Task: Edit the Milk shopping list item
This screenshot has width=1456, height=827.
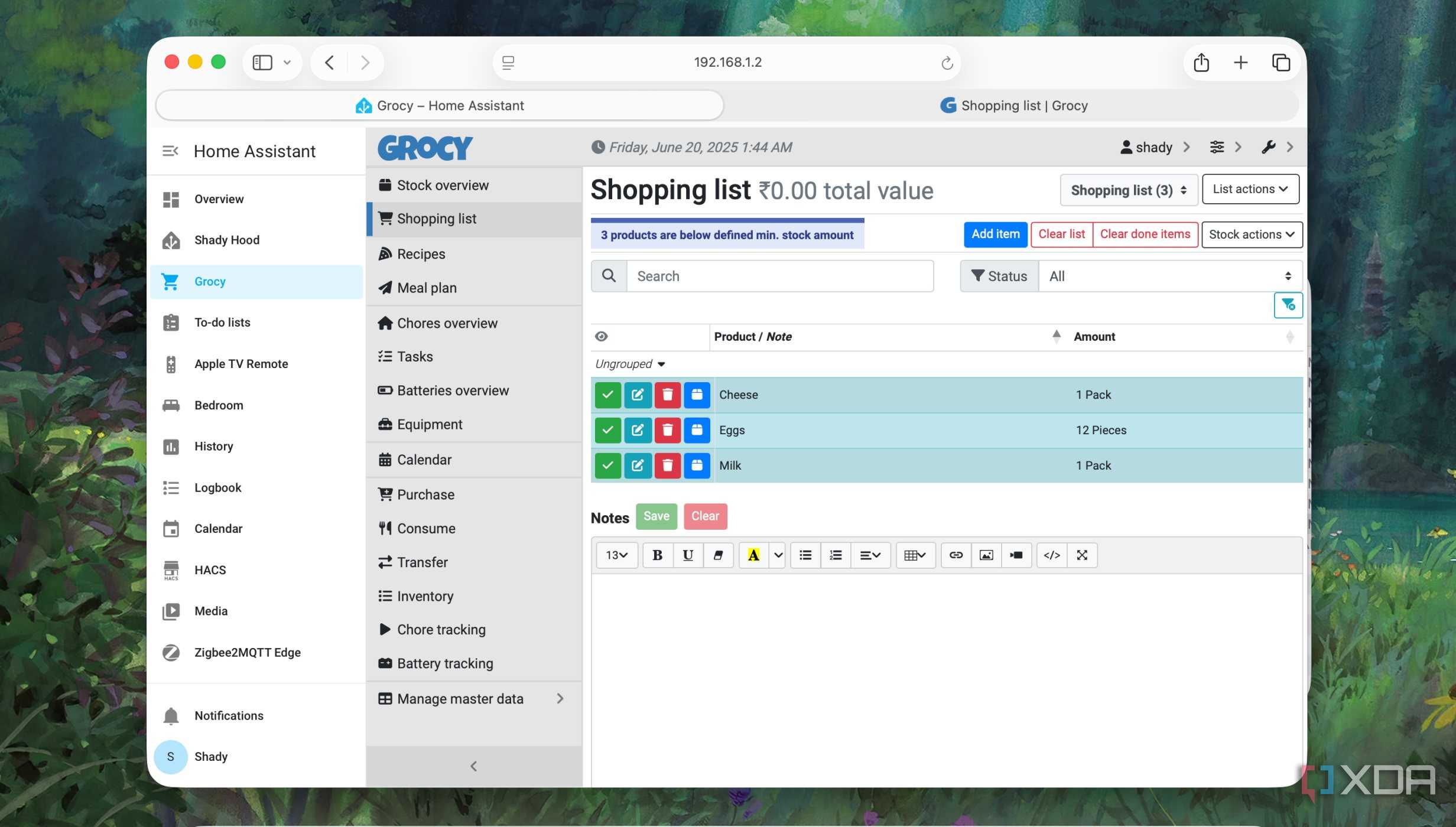Action: 638,465
